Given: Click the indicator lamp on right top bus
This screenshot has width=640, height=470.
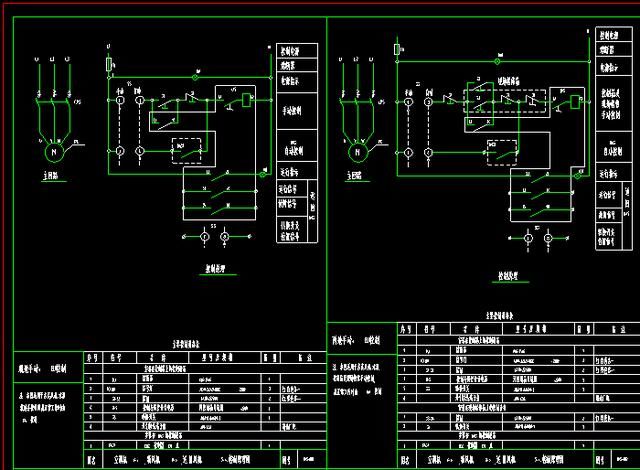Looking at the screenshot, I should click(497, 62).
